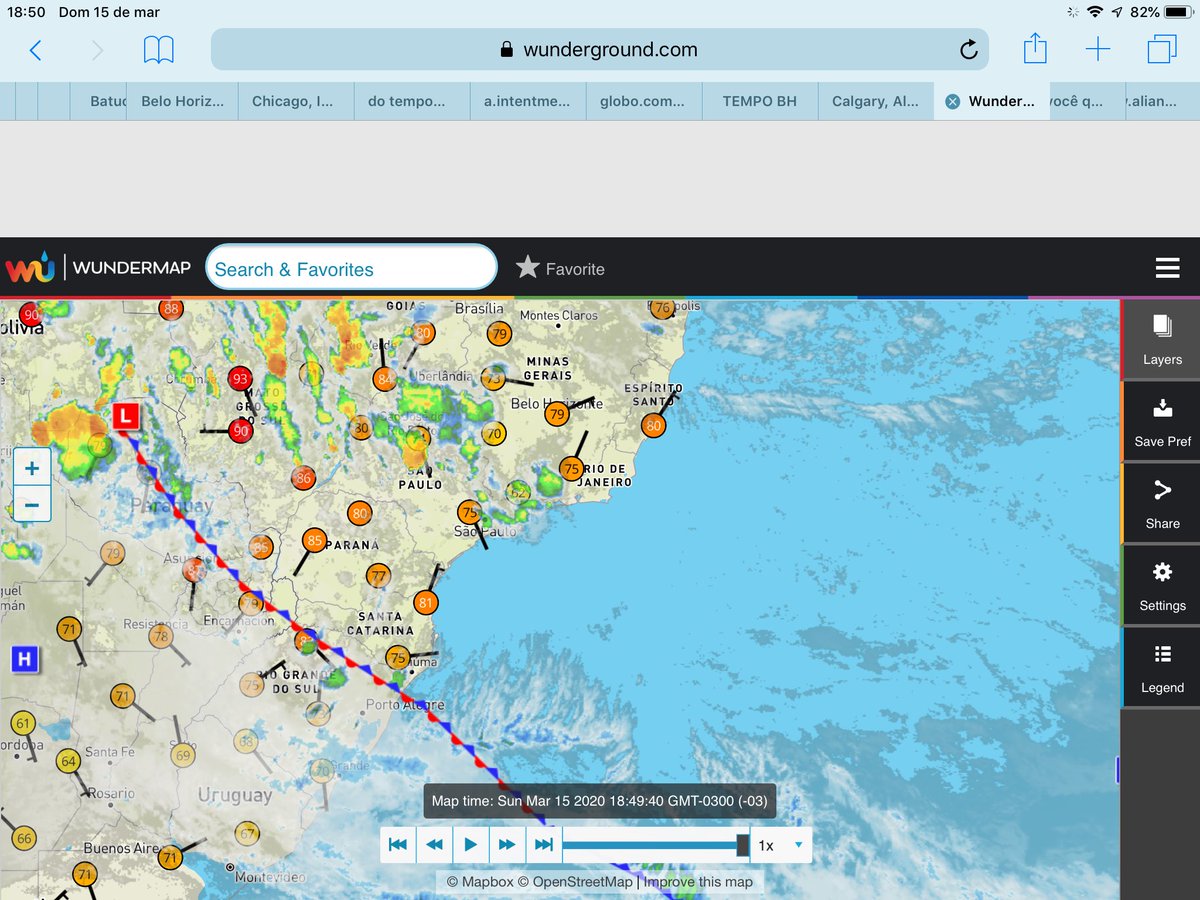Switch to the do tempo... tab
Screen dimensions: 1200x900
tap(412, 101)
